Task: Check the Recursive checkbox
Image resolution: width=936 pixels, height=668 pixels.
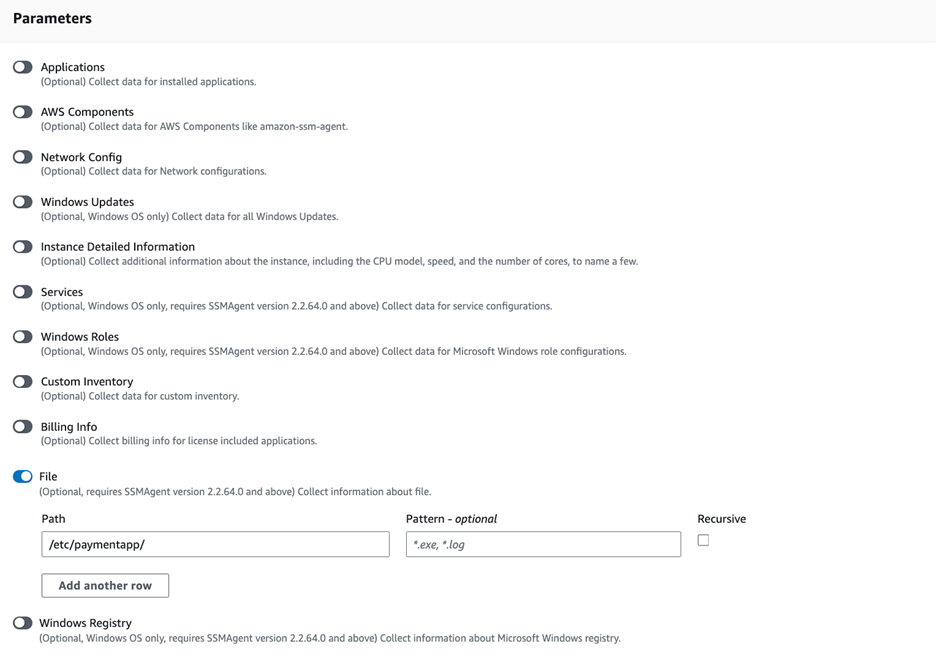Action: (x=703, y=540)
